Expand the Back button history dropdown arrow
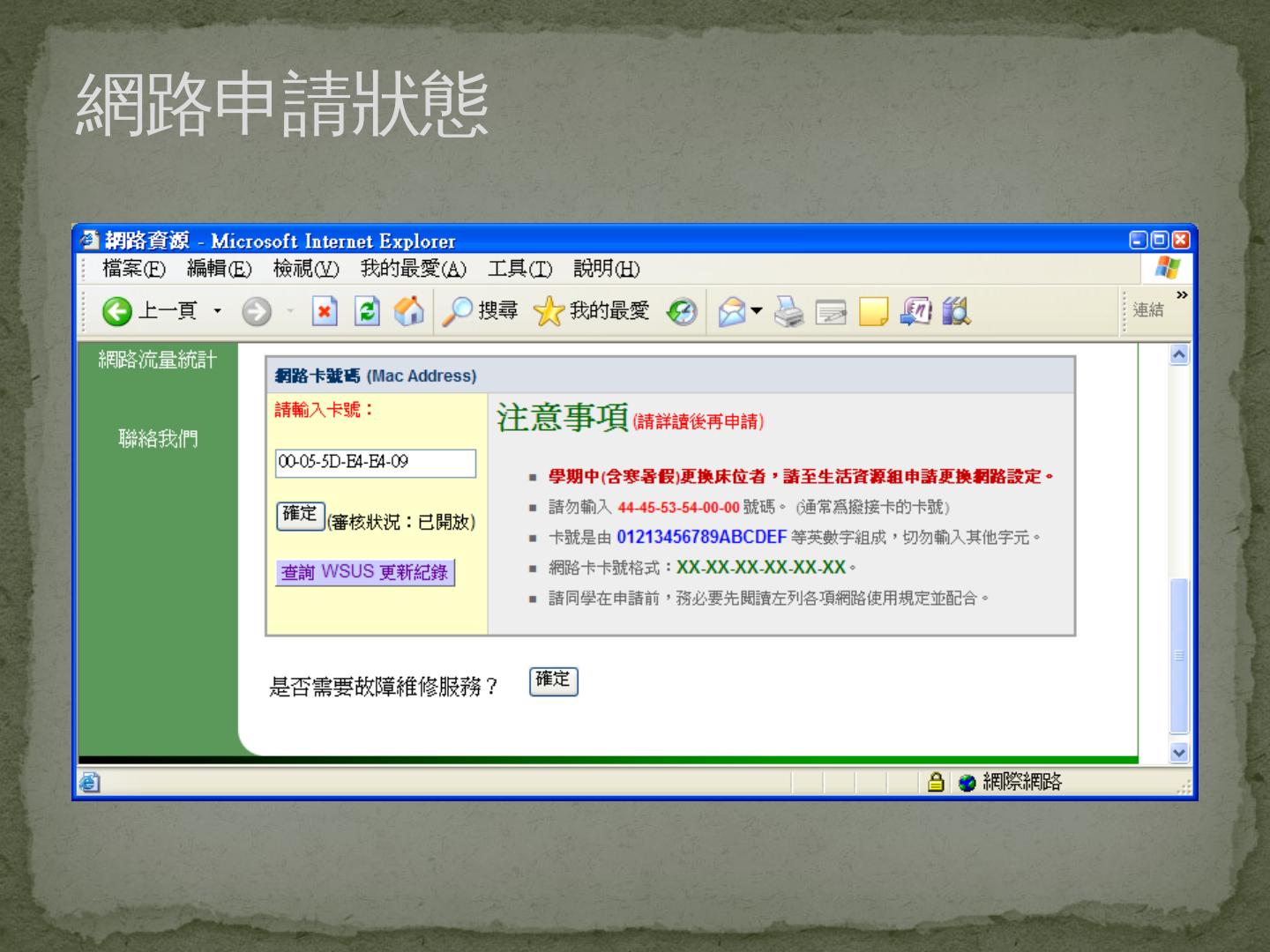Screen dimensions: 1270x952 coord(218,311)
